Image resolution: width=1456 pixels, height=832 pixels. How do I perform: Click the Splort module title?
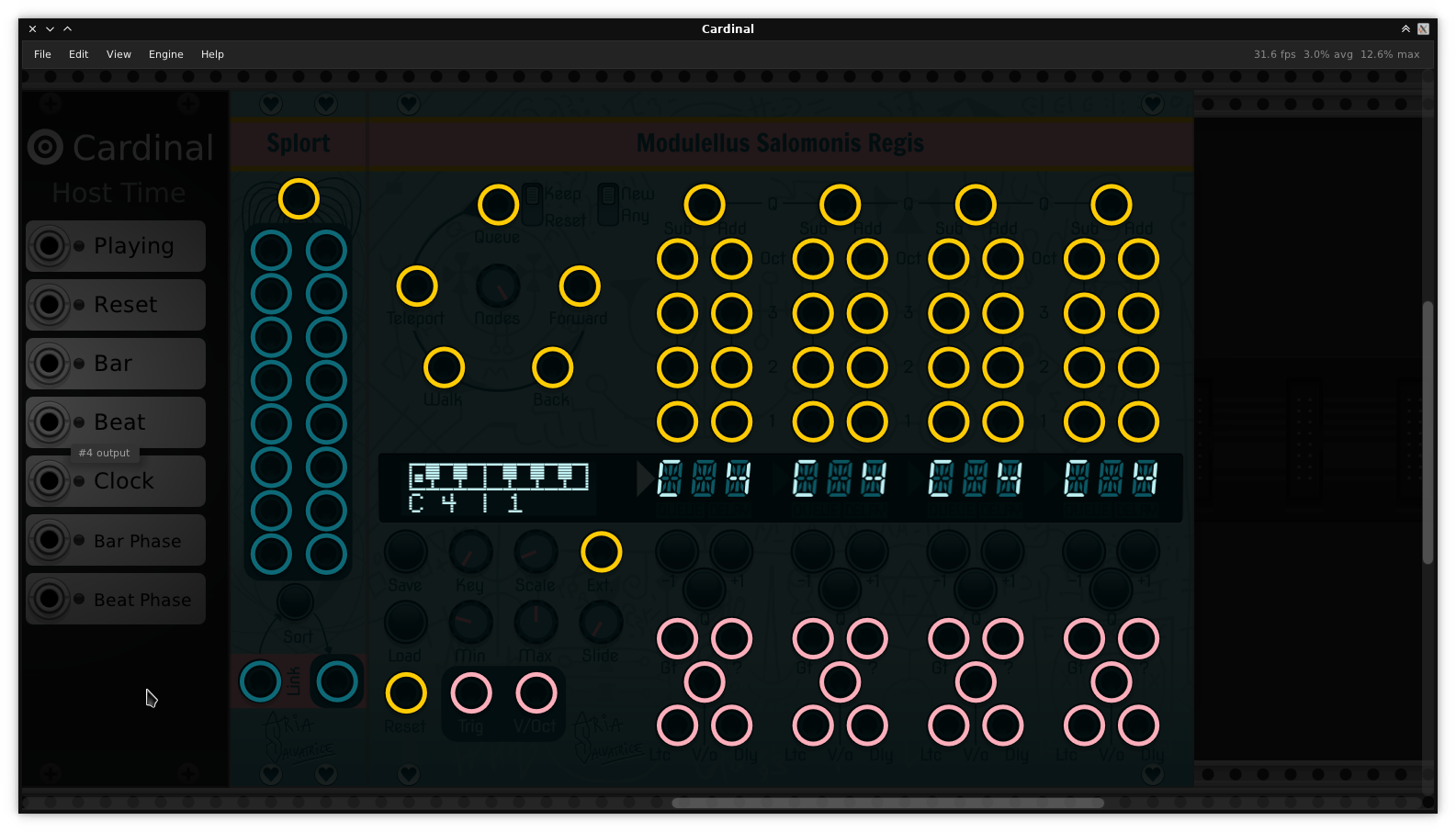tap(298, 143)
